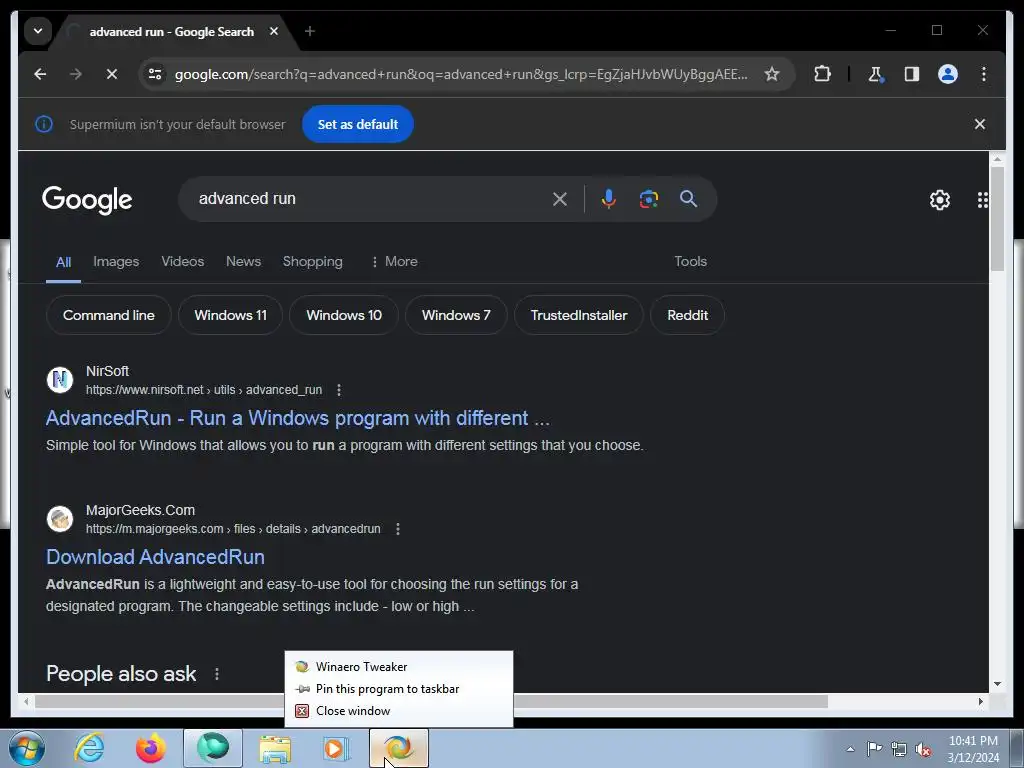Click the Set as default button
Screen dimensions: 1024x768
click(x=358, y=124)
